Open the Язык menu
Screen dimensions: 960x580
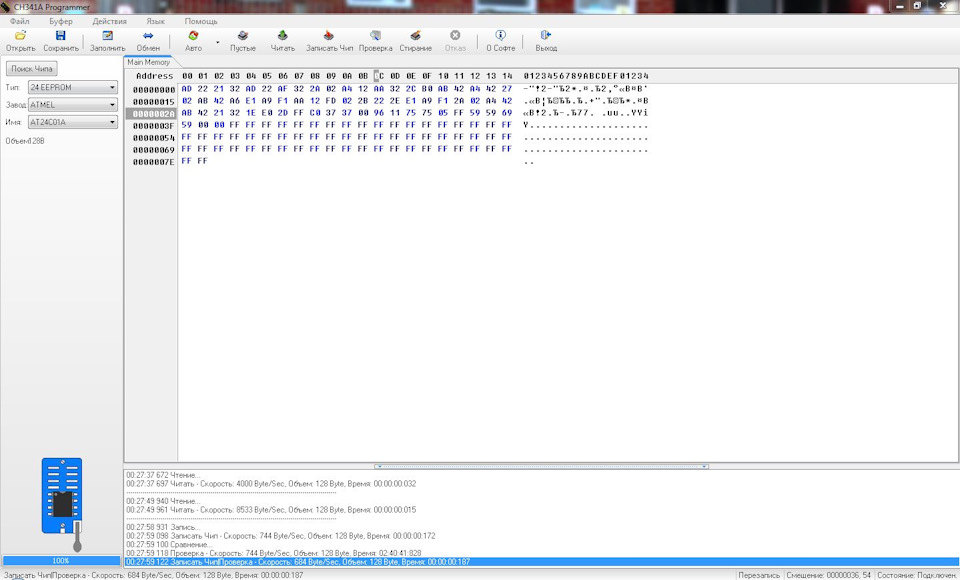point(156,21)
